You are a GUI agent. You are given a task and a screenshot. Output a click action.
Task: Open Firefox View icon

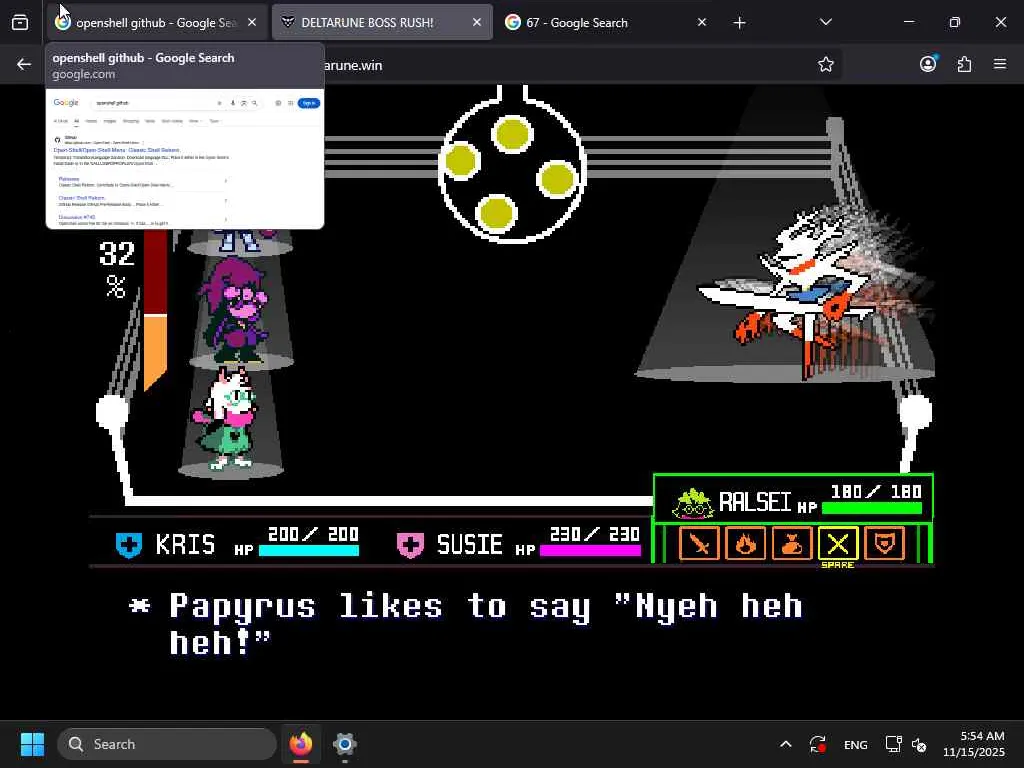[20, 23]
